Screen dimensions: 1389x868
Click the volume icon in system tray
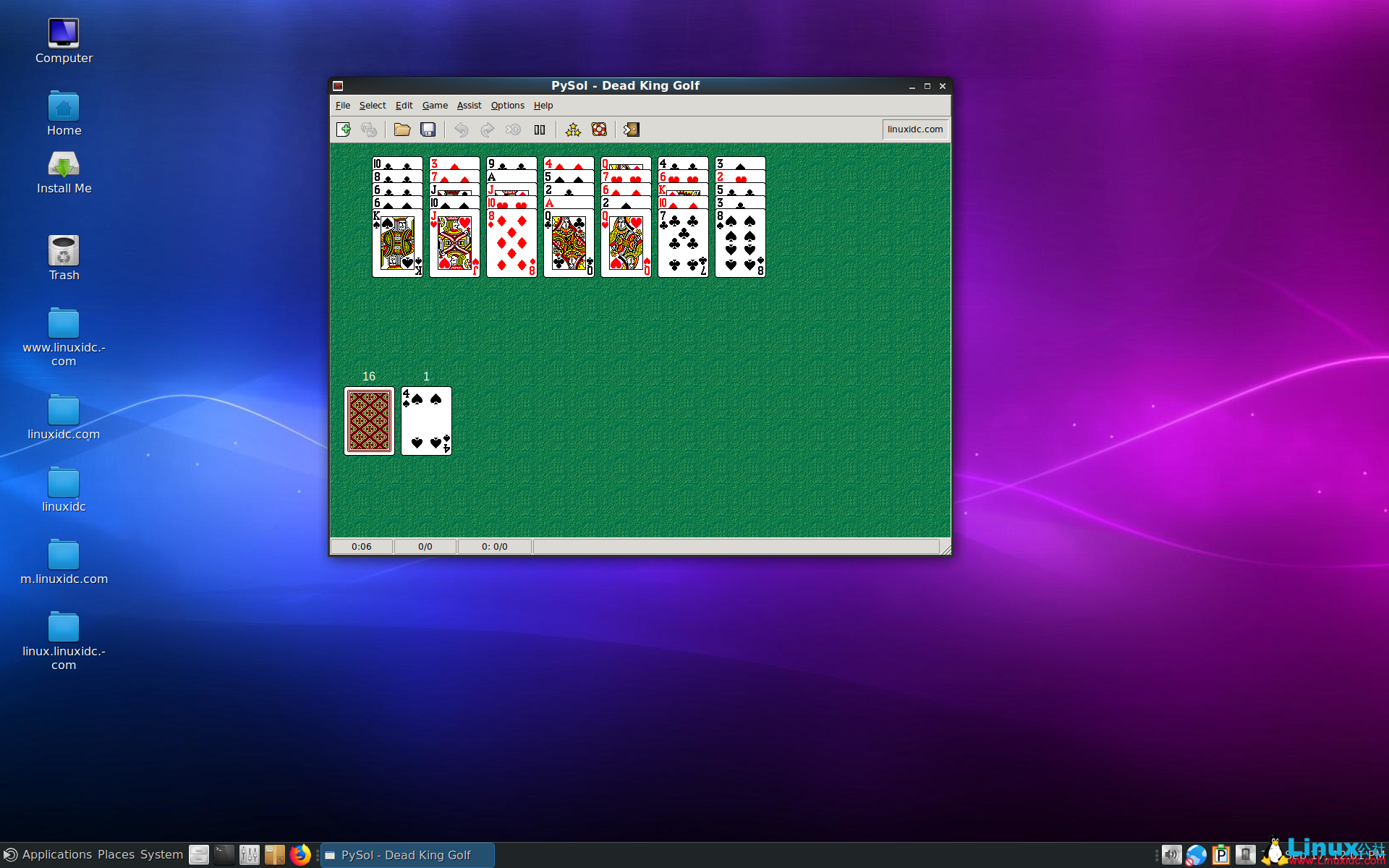pyautogui.click(x=1172, y=855)
